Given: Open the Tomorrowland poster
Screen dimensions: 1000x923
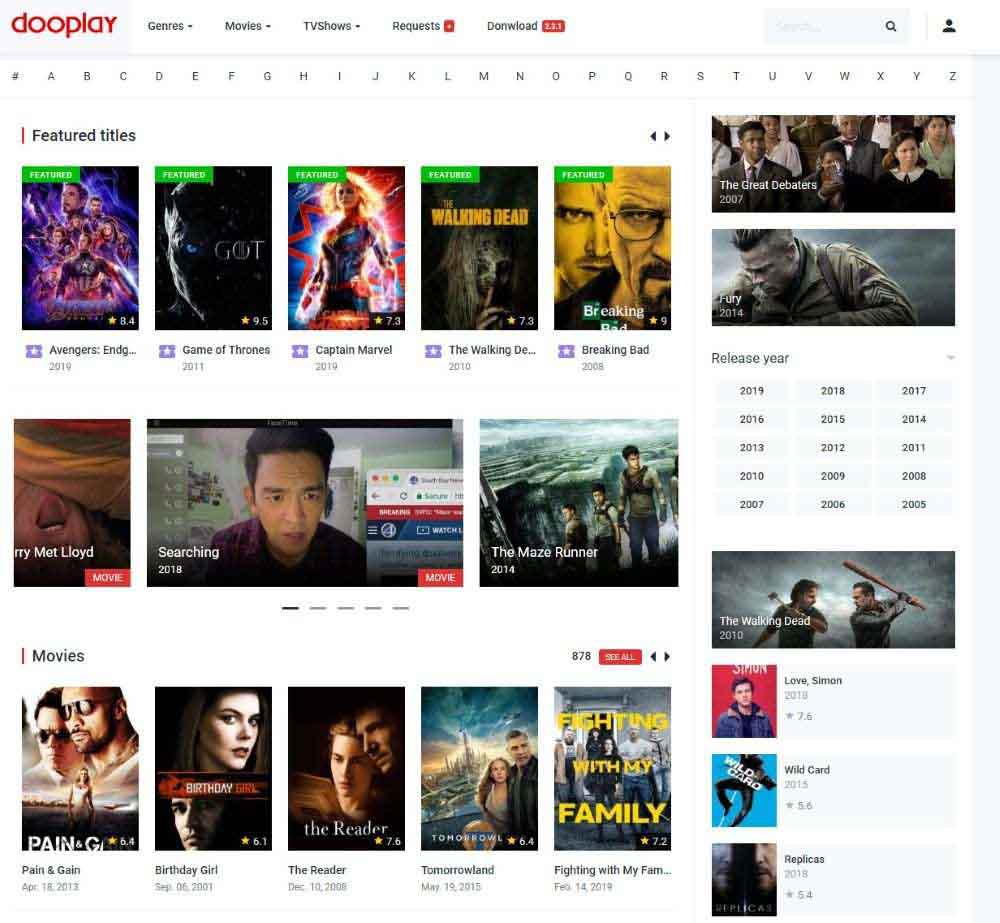Looking at the screenshot, I should (x=480, y=769).
